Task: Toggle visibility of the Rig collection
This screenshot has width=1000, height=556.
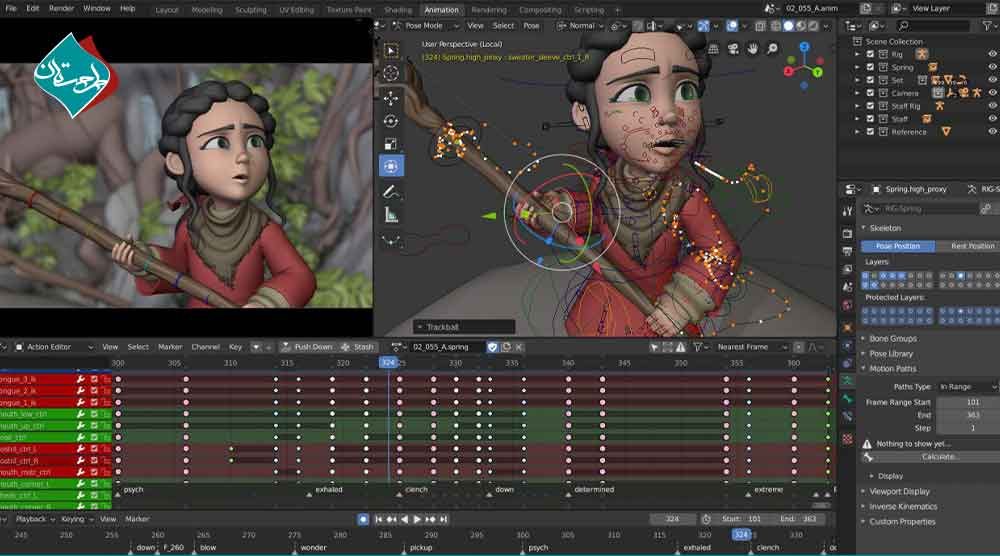Action: pos(992,54)
